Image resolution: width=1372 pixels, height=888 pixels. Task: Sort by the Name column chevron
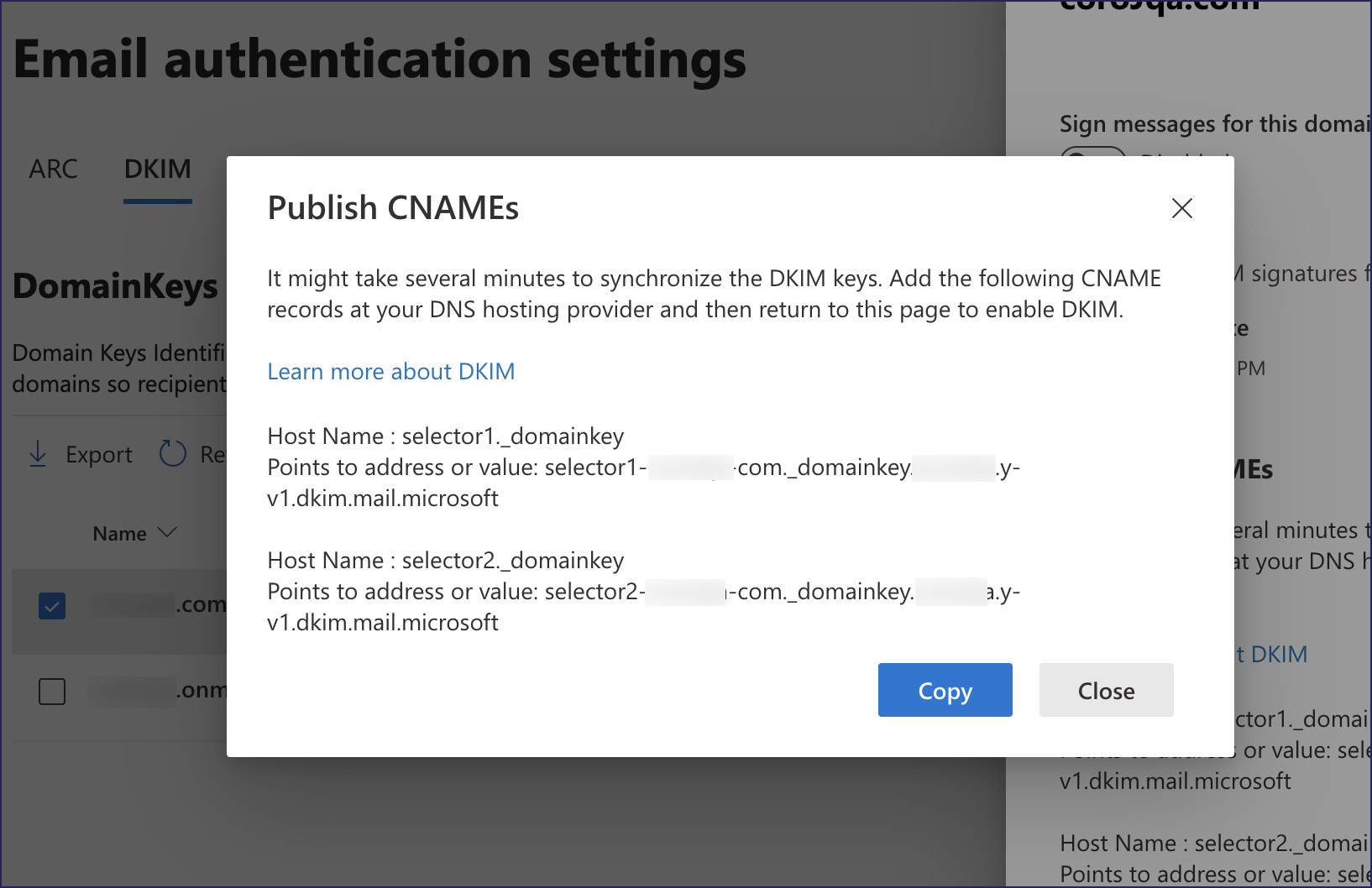click(x=167, y=533)
